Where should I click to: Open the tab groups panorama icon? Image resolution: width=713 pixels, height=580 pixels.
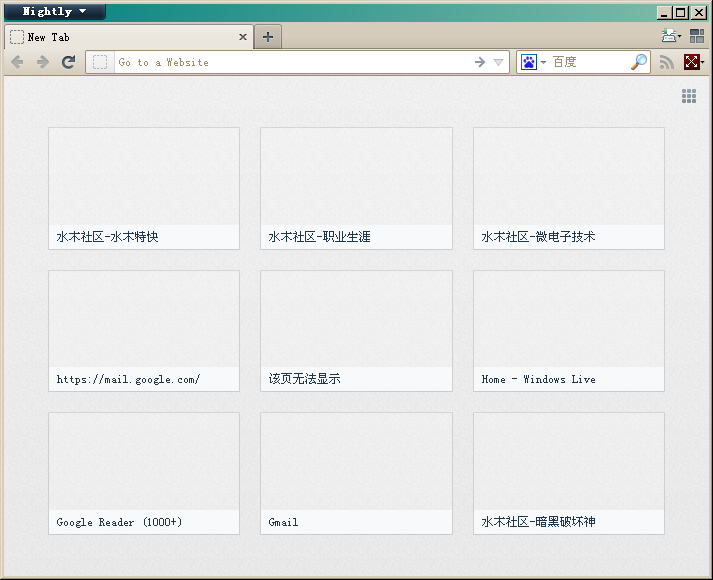(697, 36)
